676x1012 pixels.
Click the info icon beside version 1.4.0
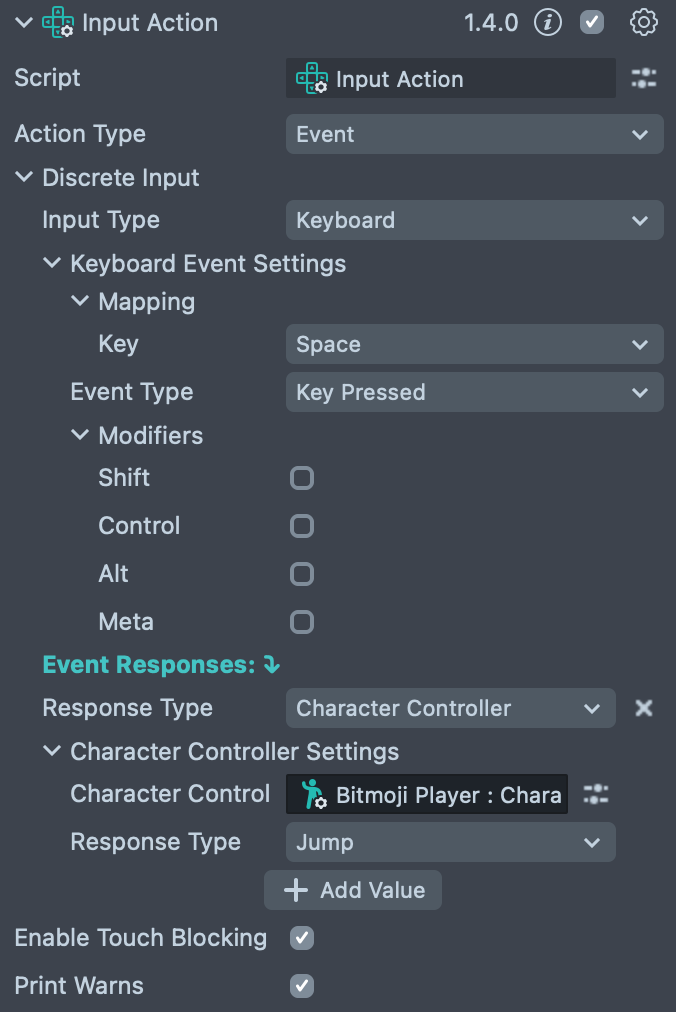click(547, 22)
